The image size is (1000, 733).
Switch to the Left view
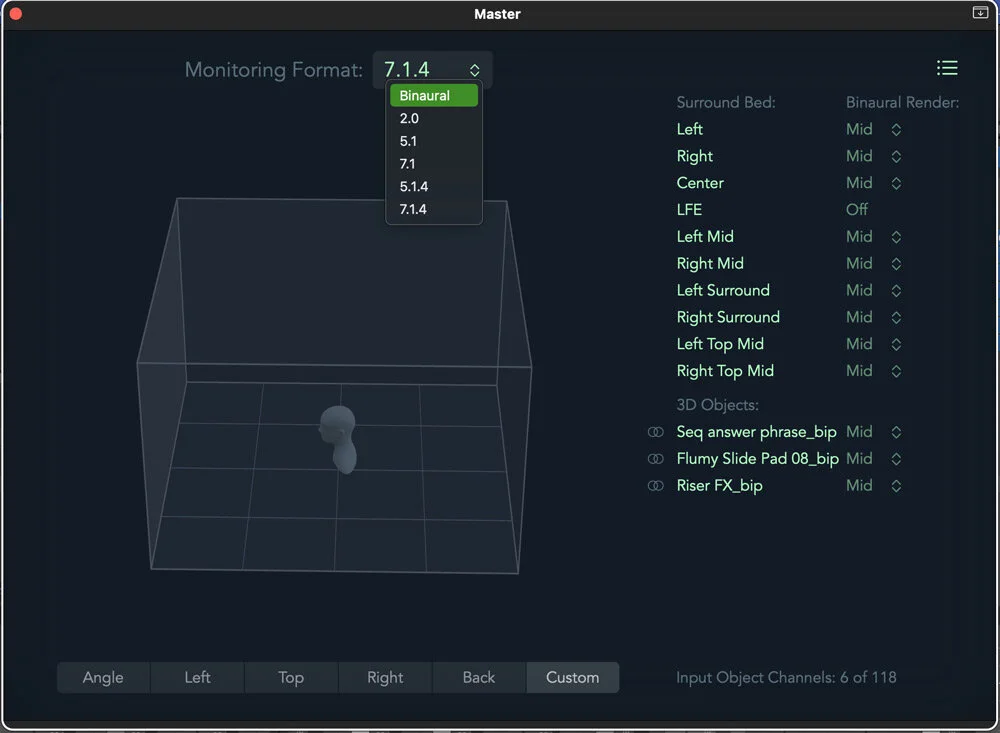[197, 677]
